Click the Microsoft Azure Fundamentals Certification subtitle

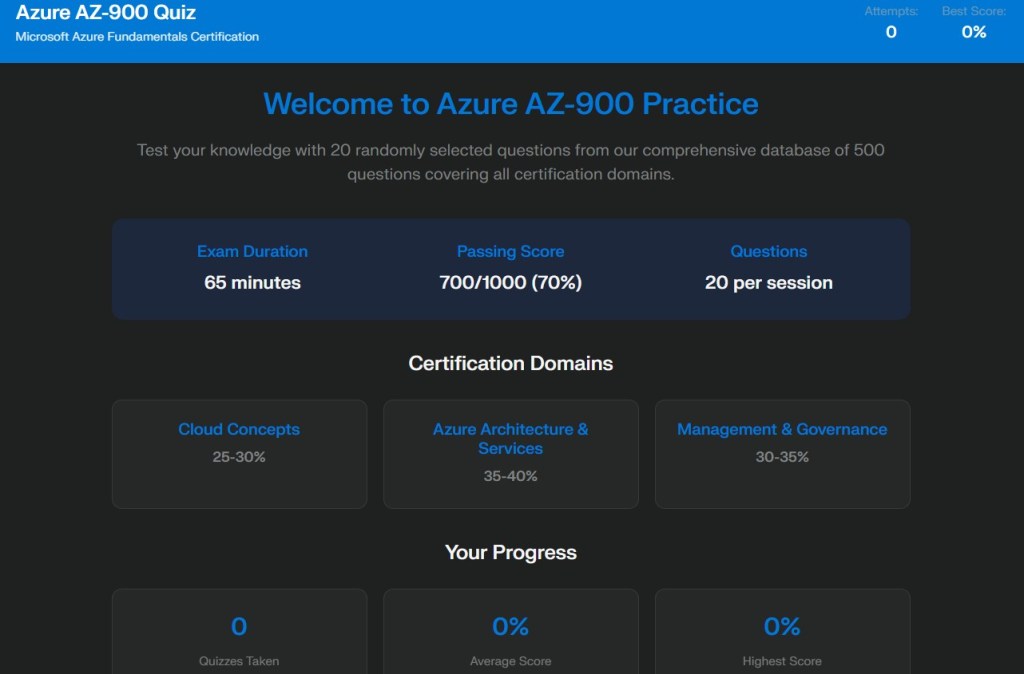pos(137,37)
